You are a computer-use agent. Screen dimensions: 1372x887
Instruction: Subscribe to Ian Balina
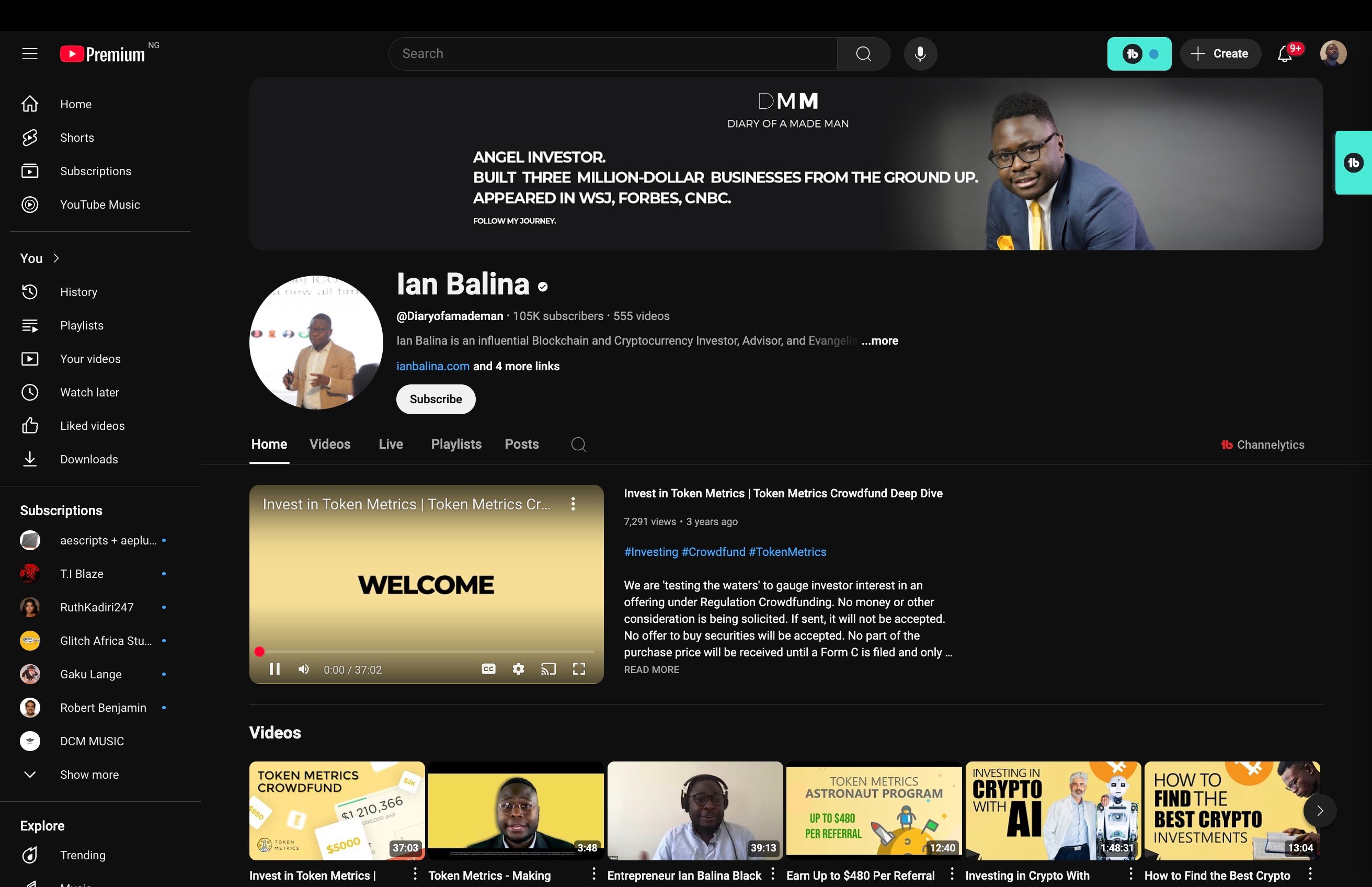(x=436, y=399)
